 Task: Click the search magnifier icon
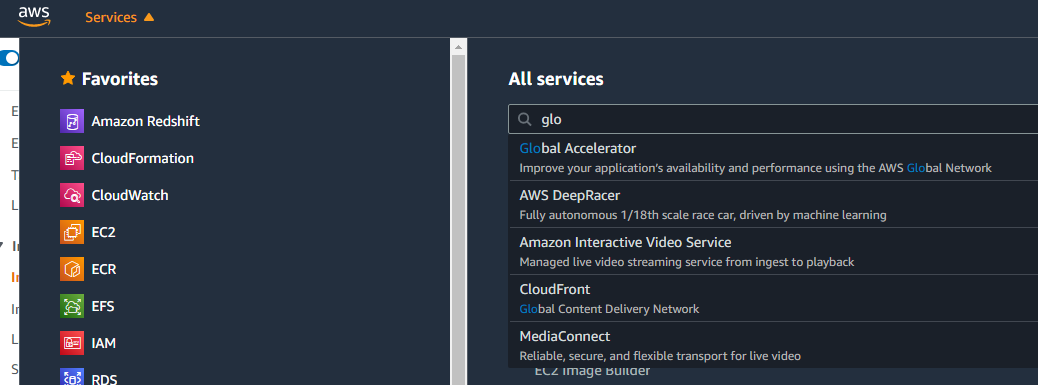click(x=524, y=120)
